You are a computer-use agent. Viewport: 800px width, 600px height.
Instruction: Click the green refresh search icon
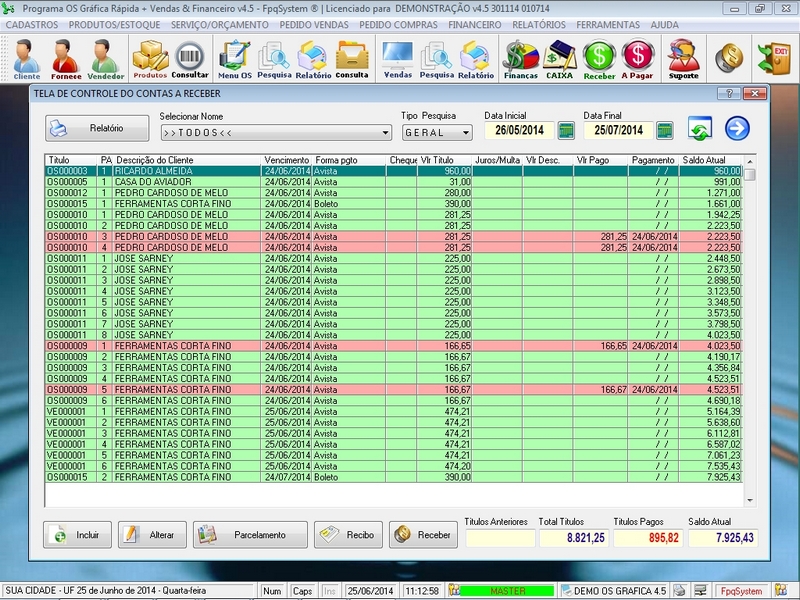[x=700, y=129]
